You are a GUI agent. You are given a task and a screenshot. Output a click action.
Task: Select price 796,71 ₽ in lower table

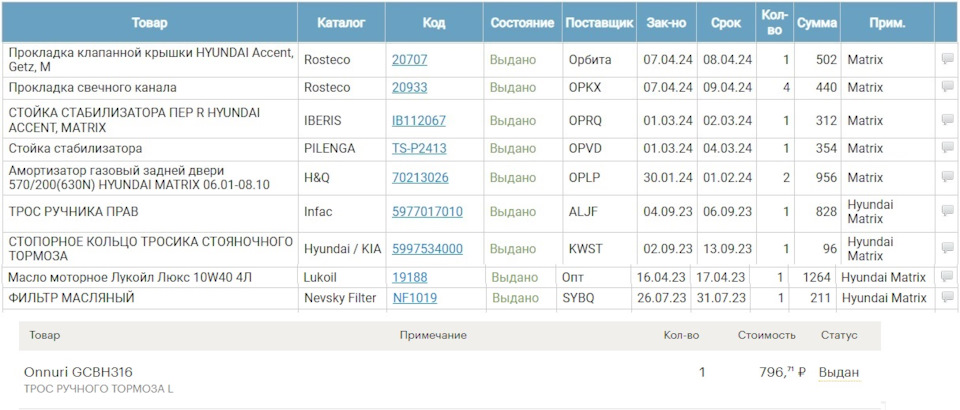(782, 371)
